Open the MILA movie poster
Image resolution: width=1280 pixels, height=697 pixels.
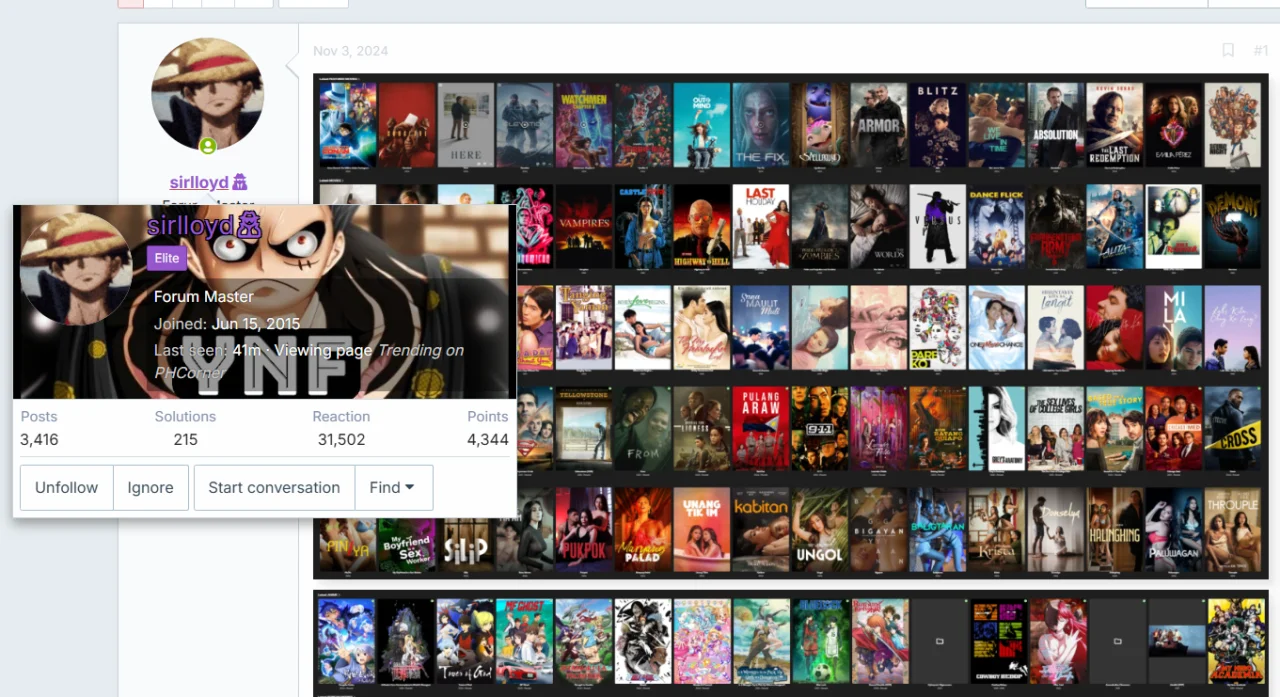tap(1174, 328)
